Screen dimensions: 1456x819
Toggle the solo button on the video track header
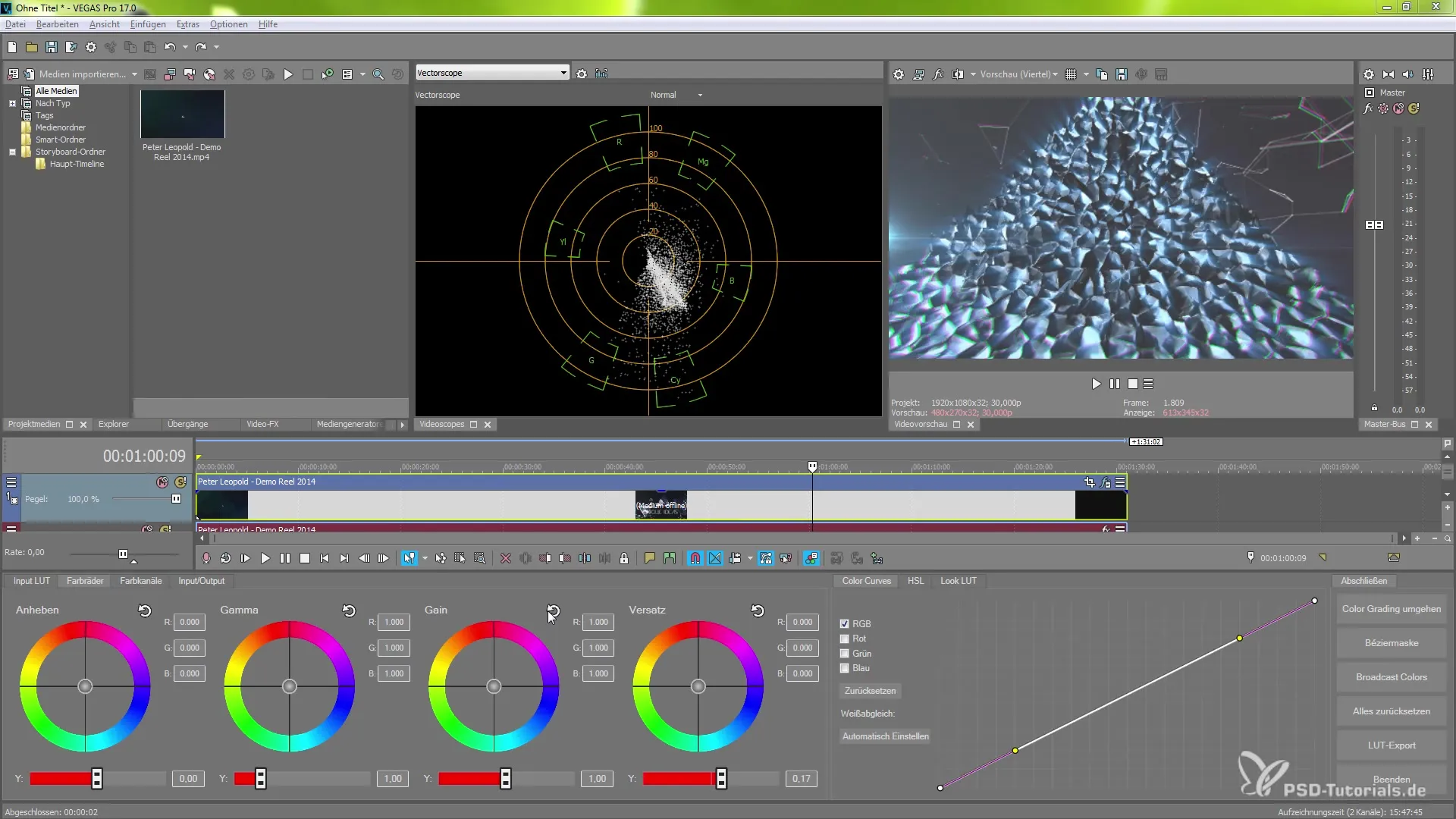pyautogui.click(x=180, y=482)
